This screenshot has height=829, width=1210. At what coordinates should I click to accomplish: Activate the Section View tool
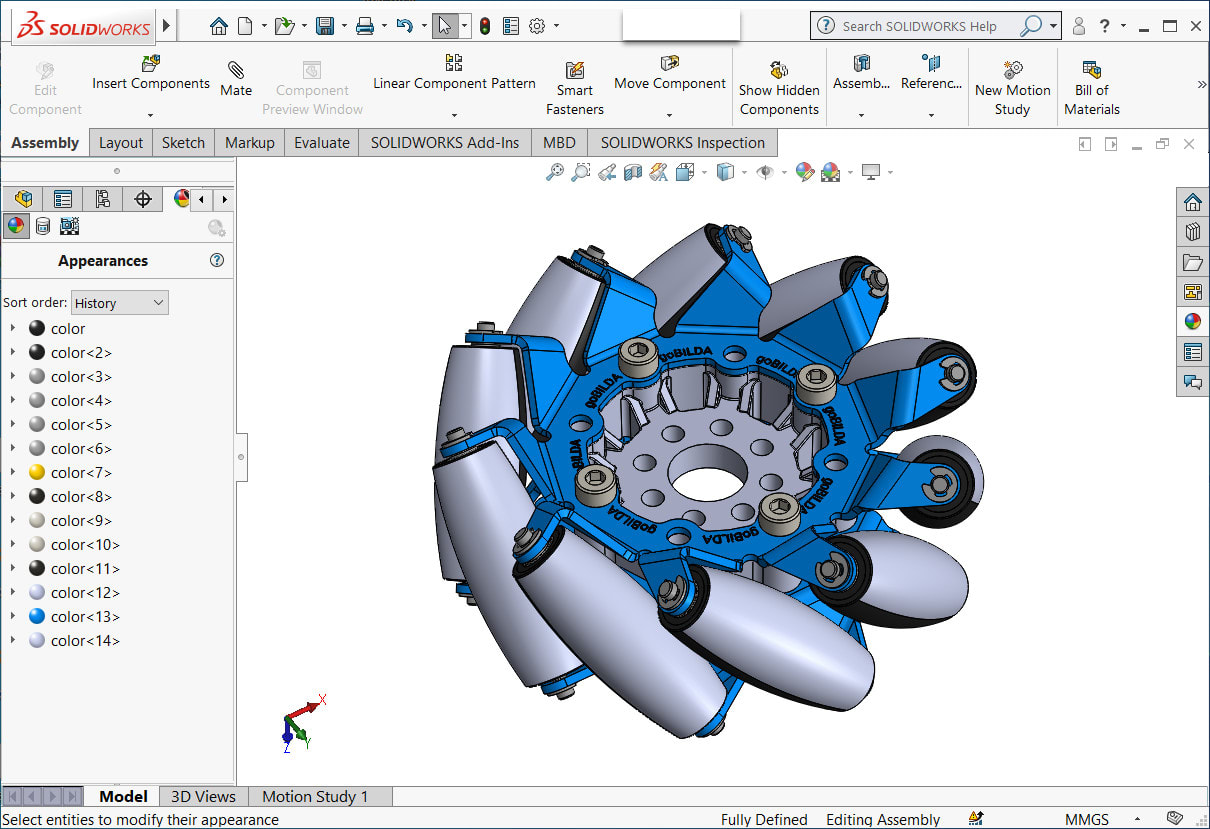click(632, 173)
